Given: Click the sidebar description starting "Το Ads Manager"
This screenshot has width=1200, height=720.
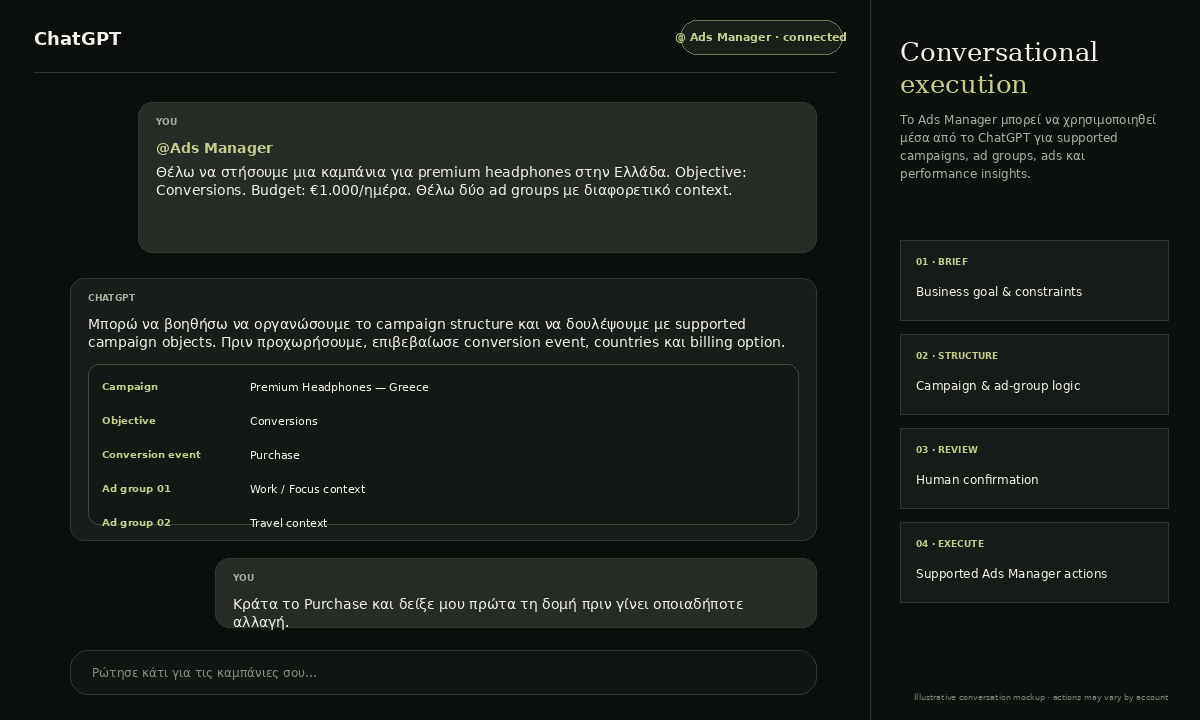Looking at the screenshot, I should tap(1028, 147).
